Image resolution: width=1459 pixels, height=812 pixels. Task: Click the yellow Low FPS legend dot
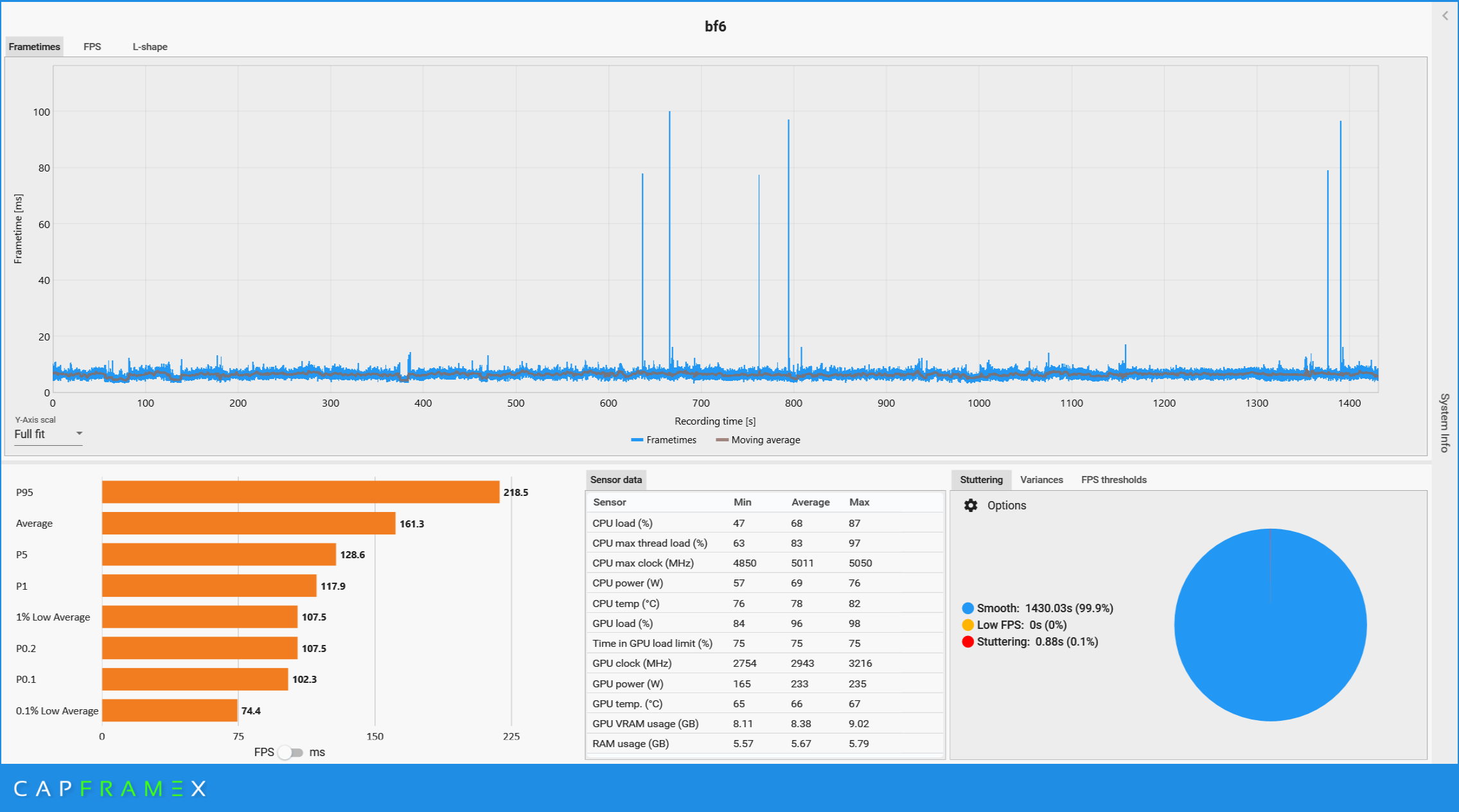coord(968,625)
